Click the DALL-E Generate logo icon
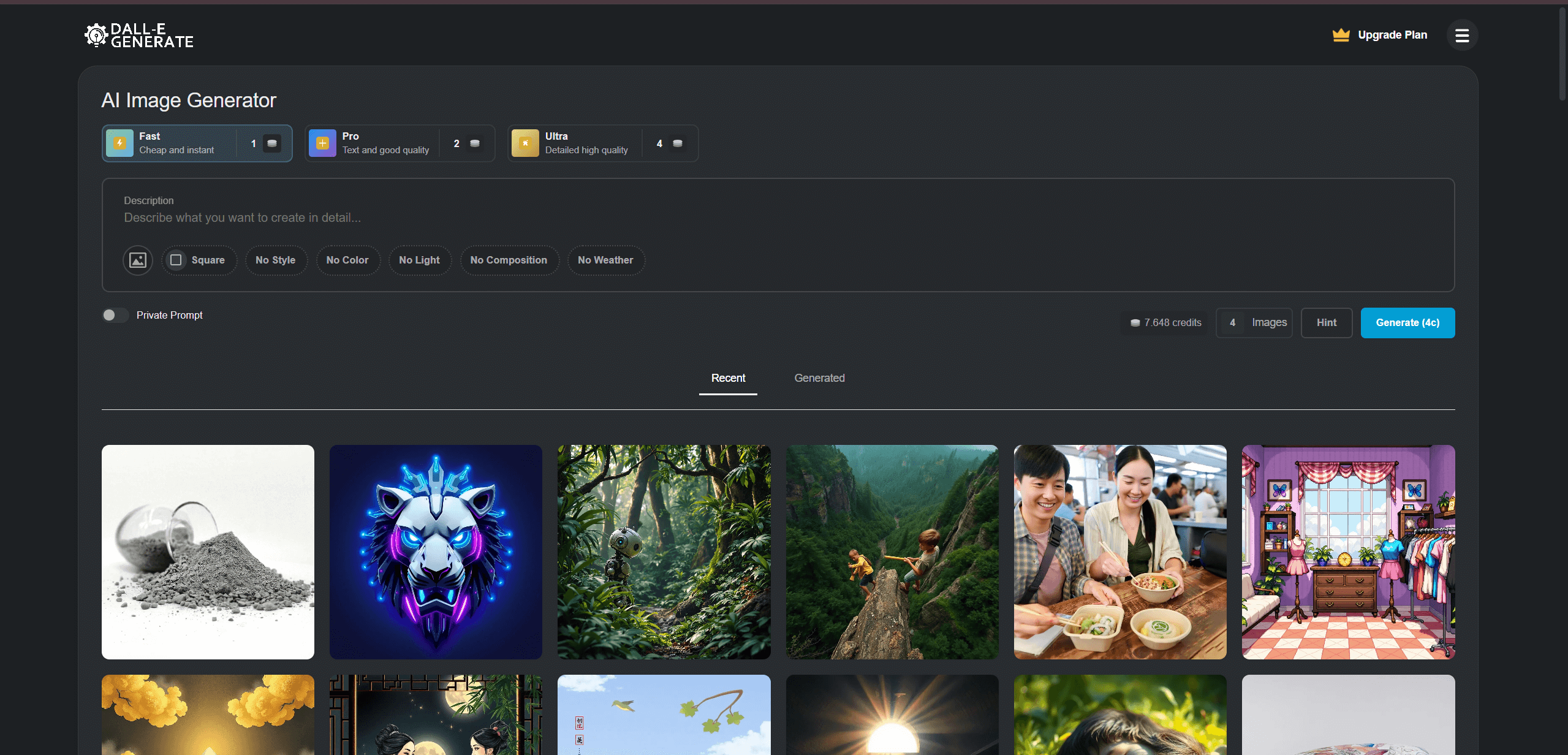This screenshot has height=755, width=1568. tap(96, 35)
